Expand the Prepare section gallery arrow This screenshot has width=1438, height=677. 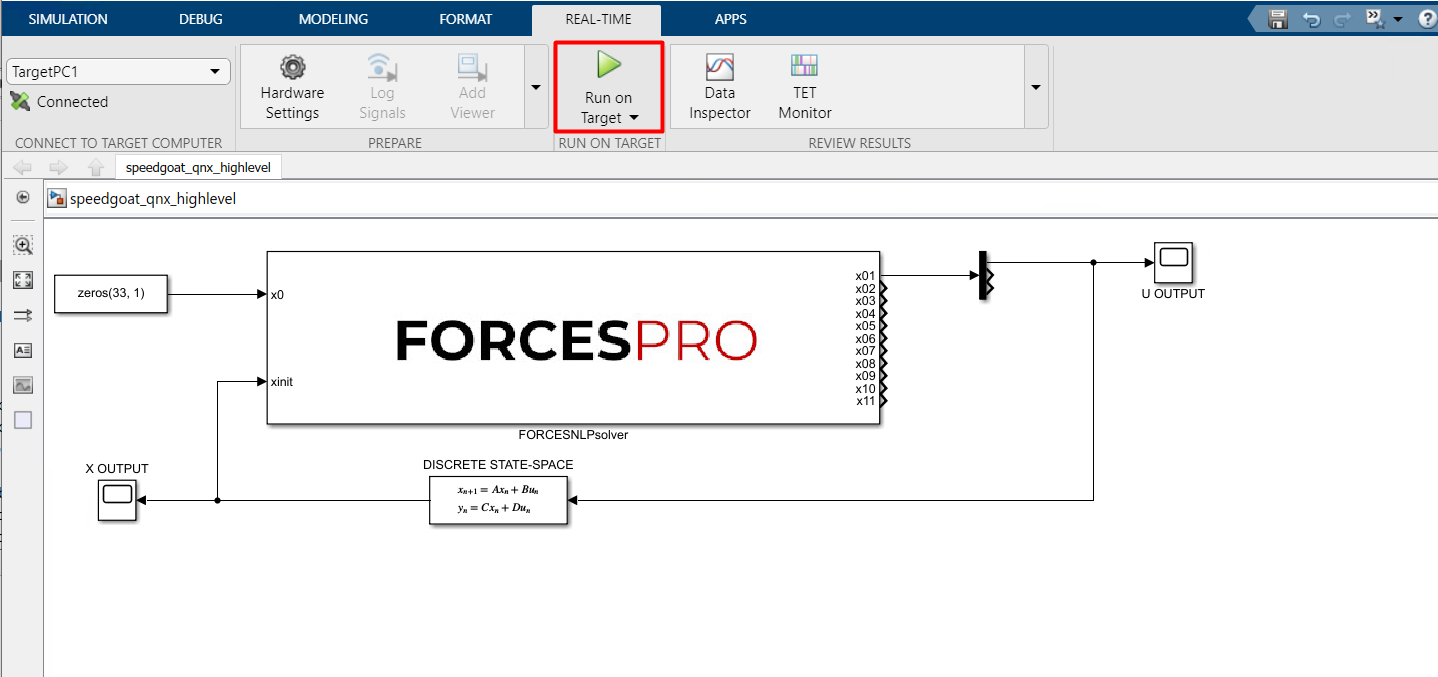(x=535, y=87)
